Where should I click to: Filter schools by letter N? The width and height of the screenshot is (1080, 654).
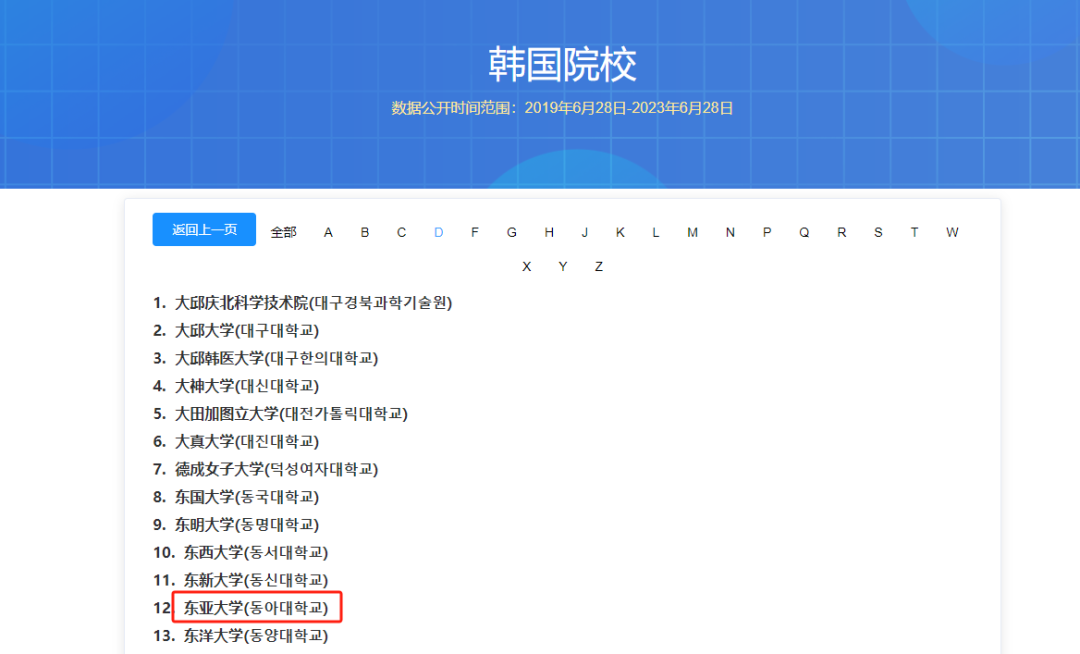730,233
